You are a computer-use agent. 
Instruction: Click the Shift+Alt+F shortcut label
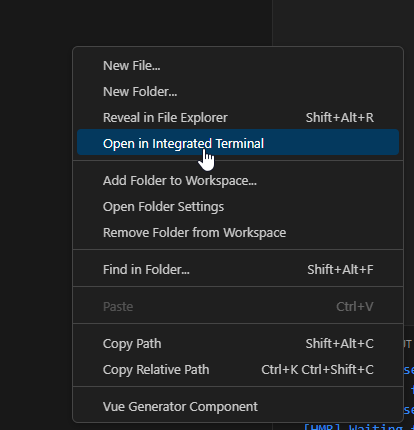tap(340, 270)
